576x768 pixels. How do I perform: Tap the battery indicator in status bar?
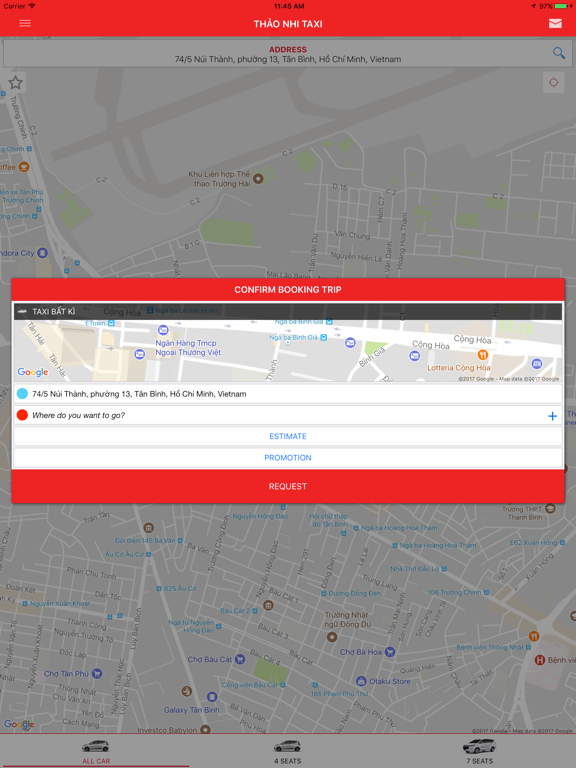pyautogui.click(x=561, y=6)
